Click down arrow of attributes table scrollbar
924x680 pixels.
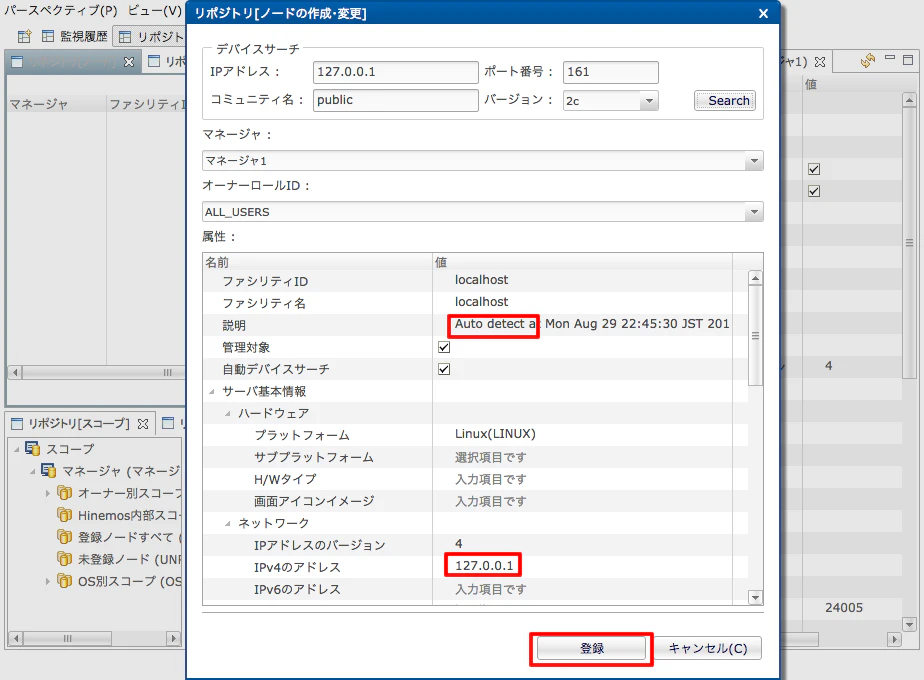tap(755, 598)
